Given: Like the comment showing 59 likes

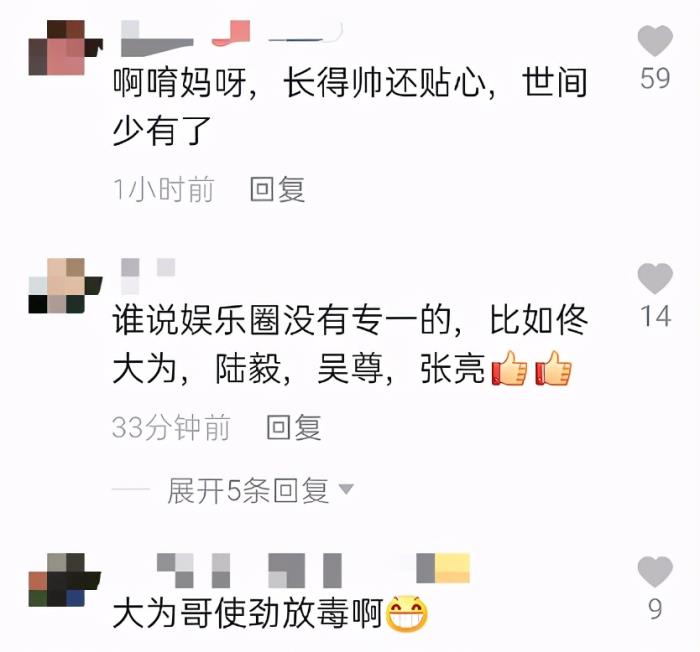Looking at the screenshot, I should pyautogui.click(x=655, y=40).
